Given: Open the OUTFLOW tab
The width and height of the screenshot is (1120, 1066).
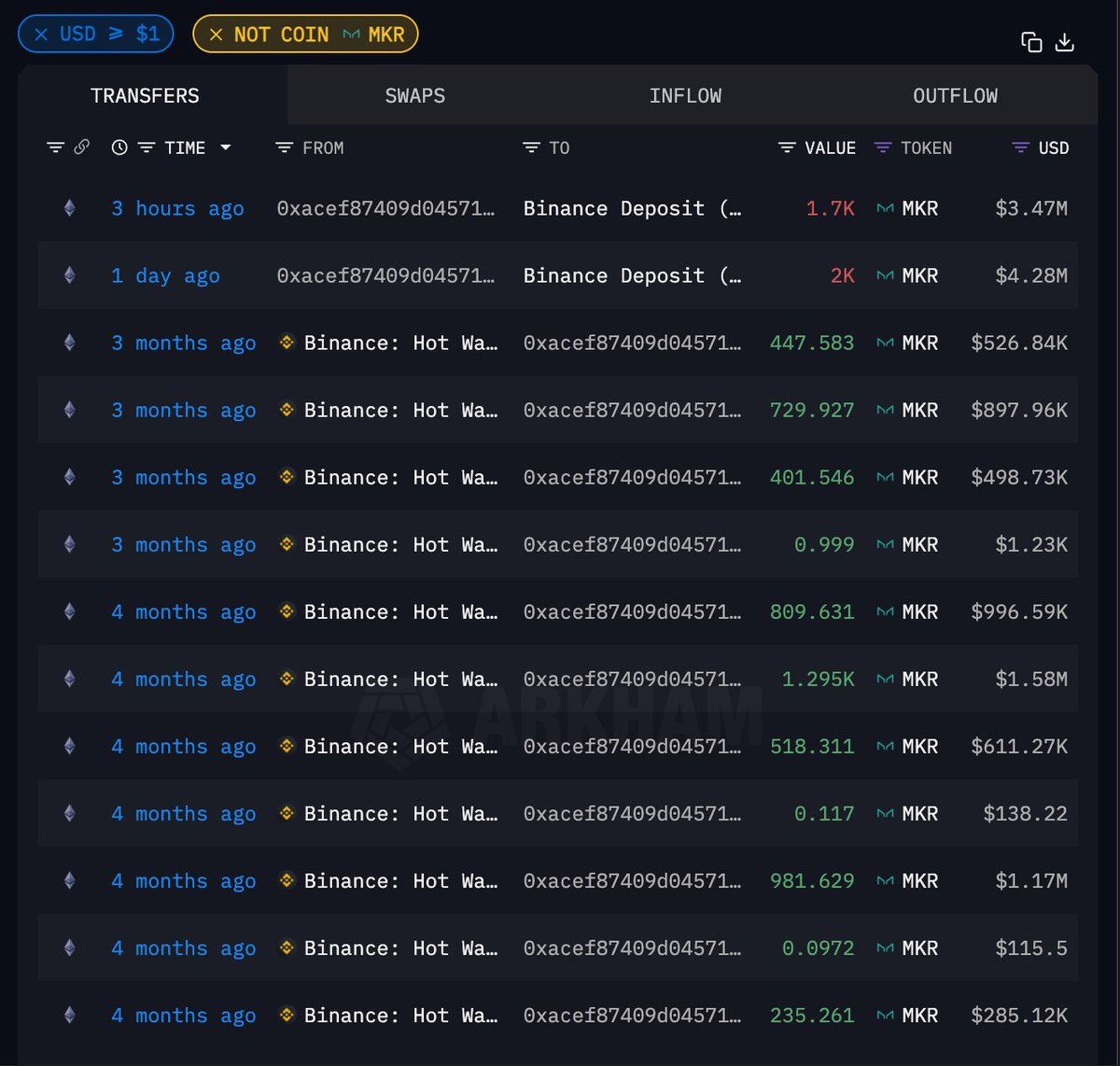Looking at the screenshot, I should (956, 95).
